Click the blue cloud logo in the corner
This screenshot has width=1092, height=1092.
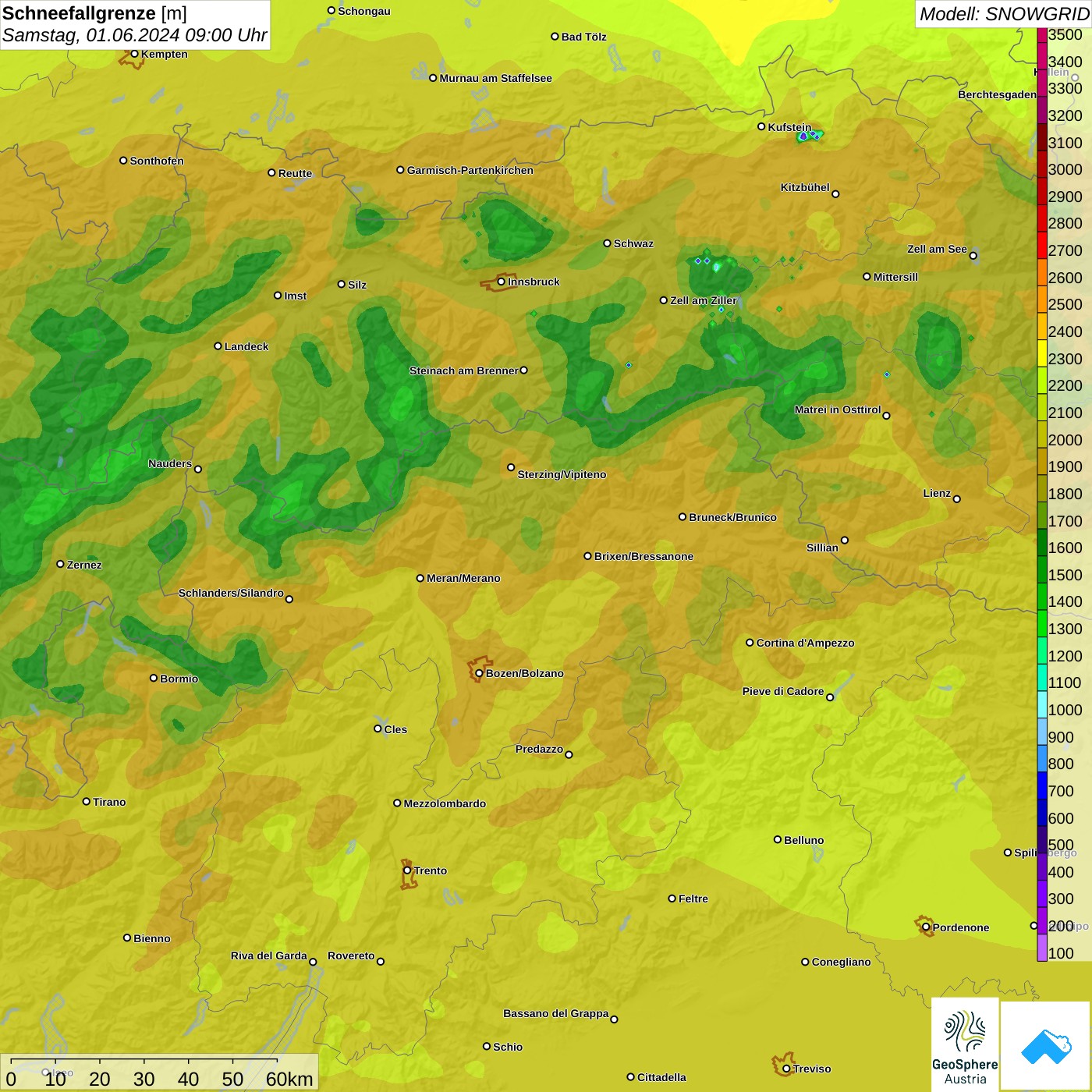[x=1046, y=1046]
